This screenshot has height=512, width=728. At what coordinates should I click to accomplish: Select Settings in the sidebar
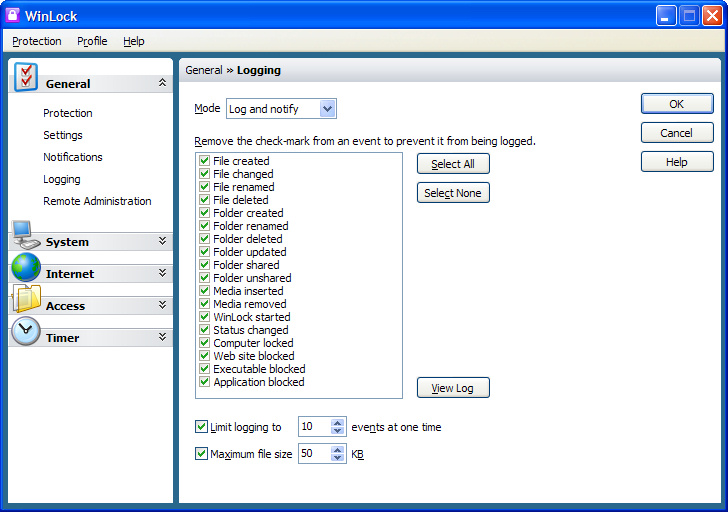[63, 135]
